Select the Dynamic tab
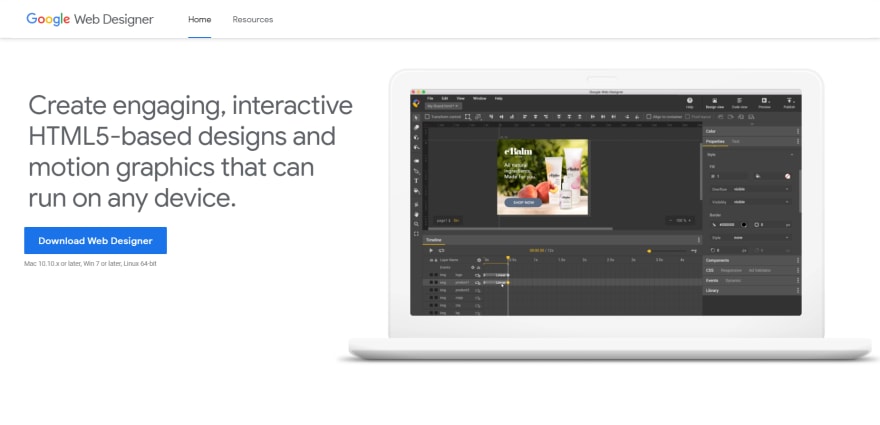Image resolution: width=880 pixels, height=425 pixels. (x=733, y=281)
